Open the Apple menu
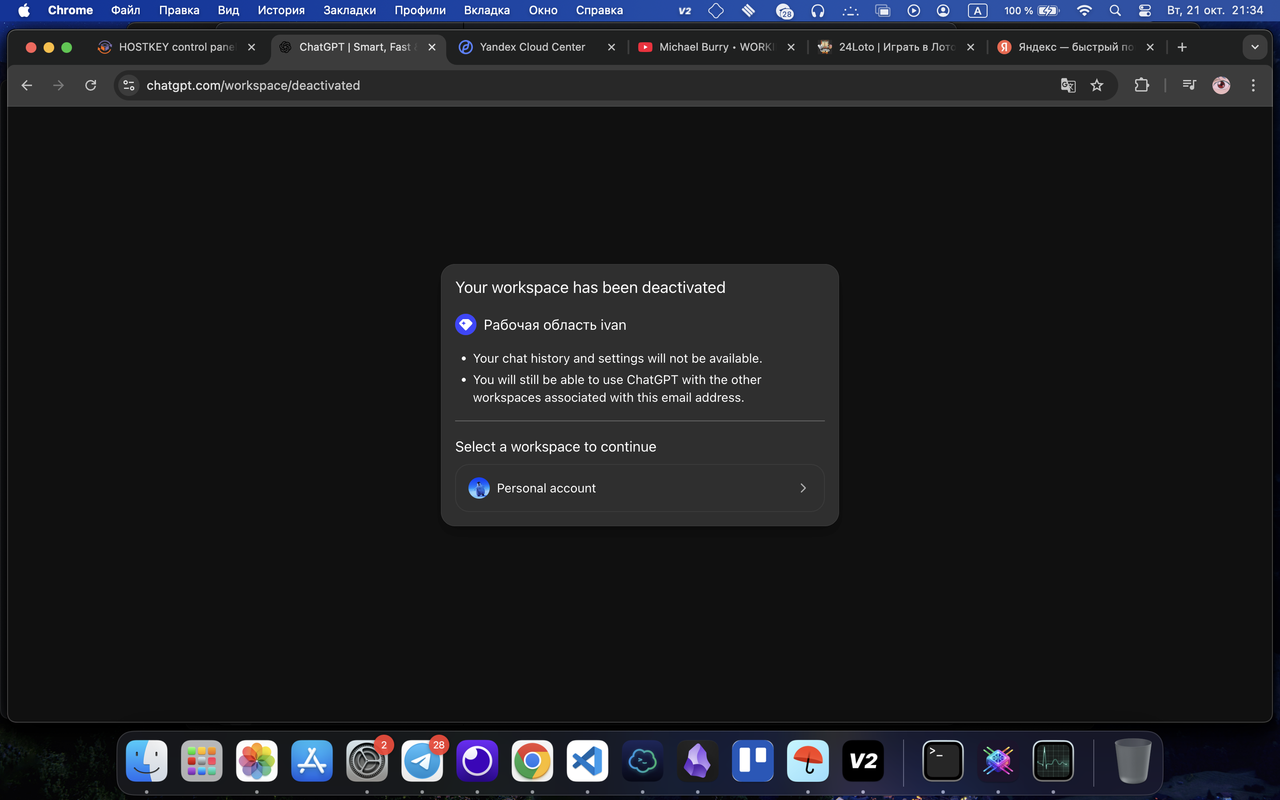 [x=24, y=10]
